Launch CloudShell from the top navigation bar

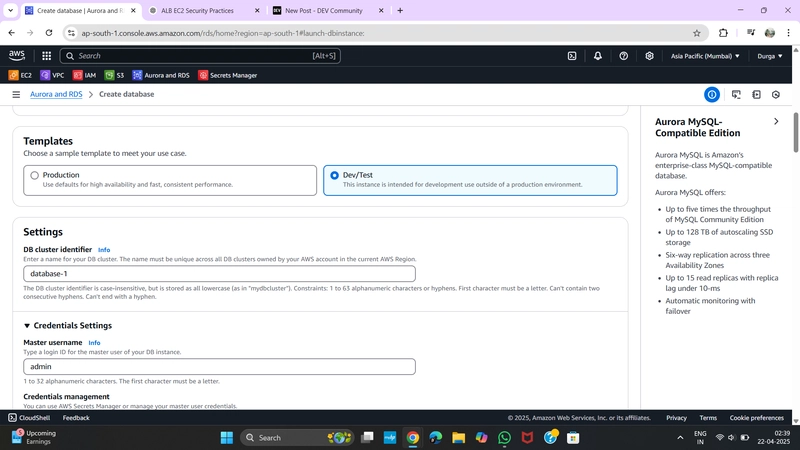click(572, 56)
